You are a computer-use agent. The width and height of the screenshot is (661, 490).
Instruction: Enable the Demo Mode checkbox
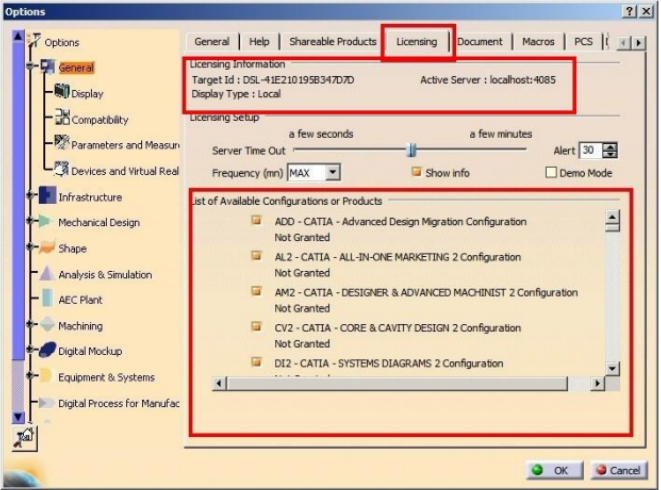[550, 173]
